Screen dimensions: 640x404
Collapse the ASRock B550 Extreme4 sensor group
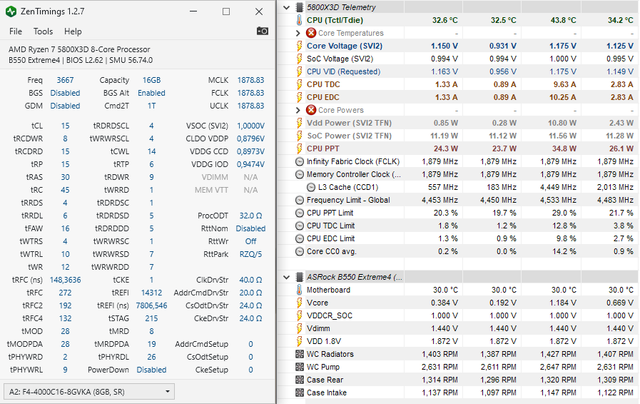287,277
